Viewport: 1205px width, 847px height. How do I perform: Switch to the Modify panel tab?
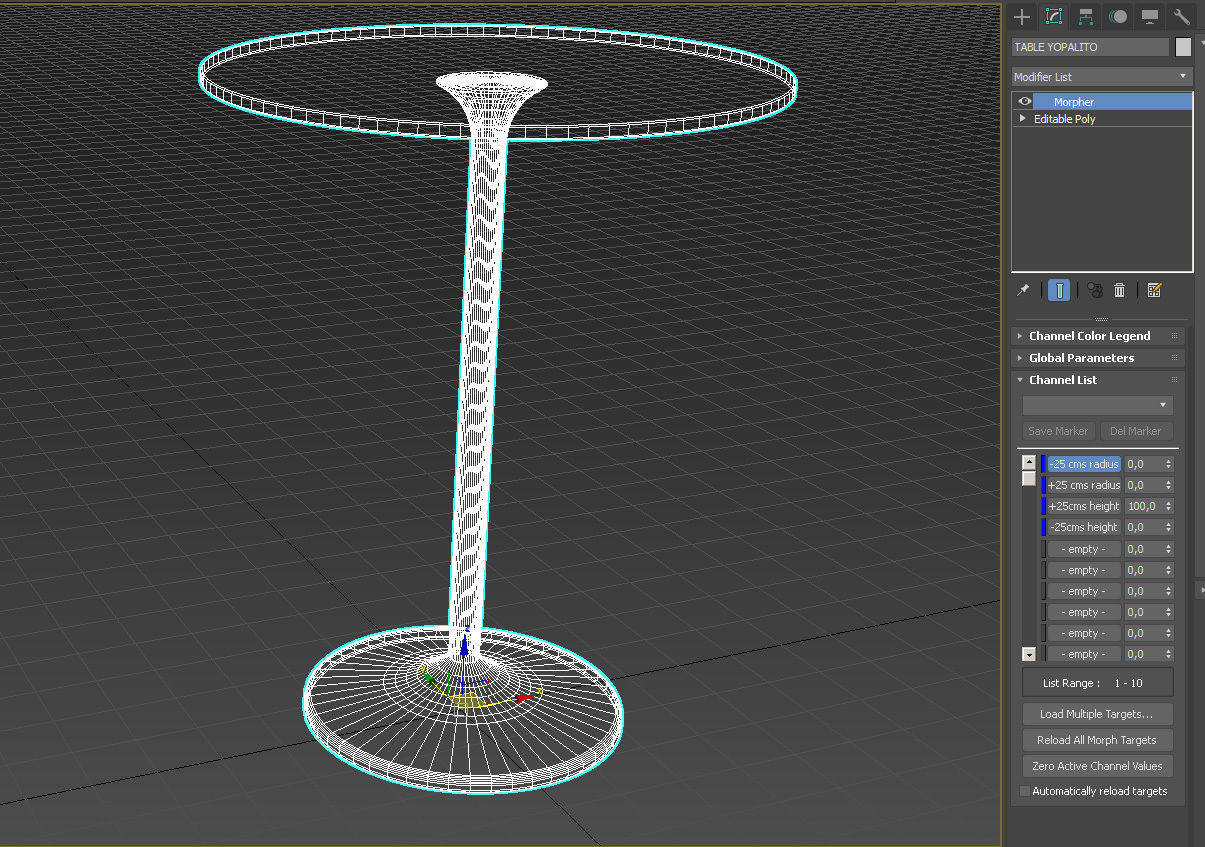click(1053, 17)
